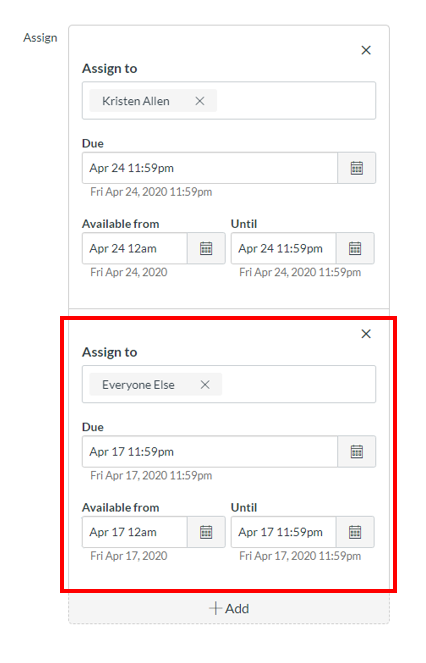This screenshot has height=663, width=426.
Task: Close the Kristen Allen assignment card
Action: coord(366,50)
